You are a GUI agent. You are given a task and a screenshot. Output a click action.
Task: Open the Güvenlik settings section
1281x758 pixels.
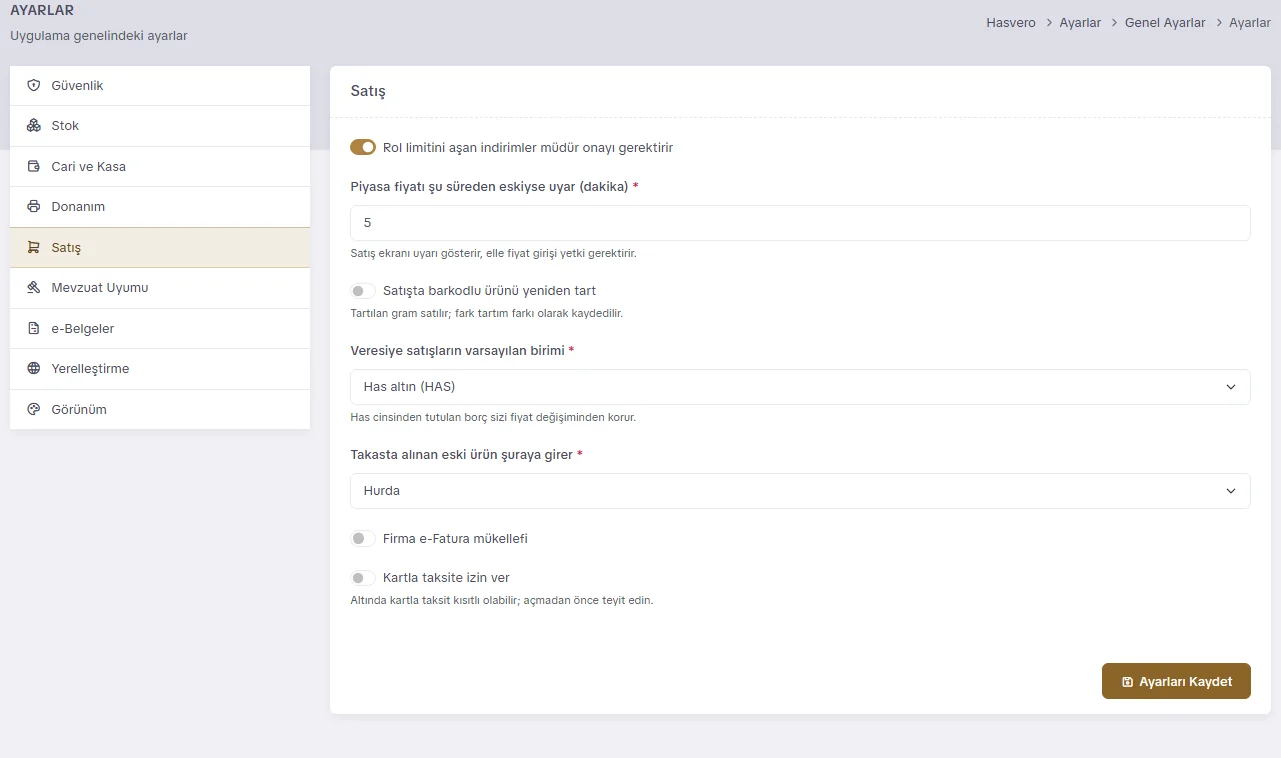click(160, 86)
